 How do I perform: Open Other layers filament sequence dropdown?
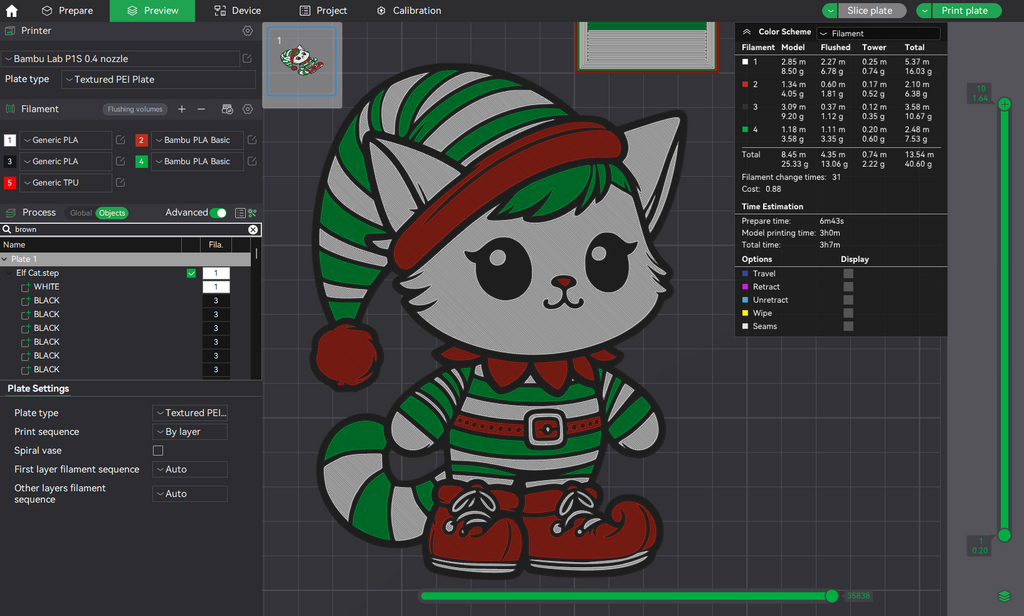point(190,494)
